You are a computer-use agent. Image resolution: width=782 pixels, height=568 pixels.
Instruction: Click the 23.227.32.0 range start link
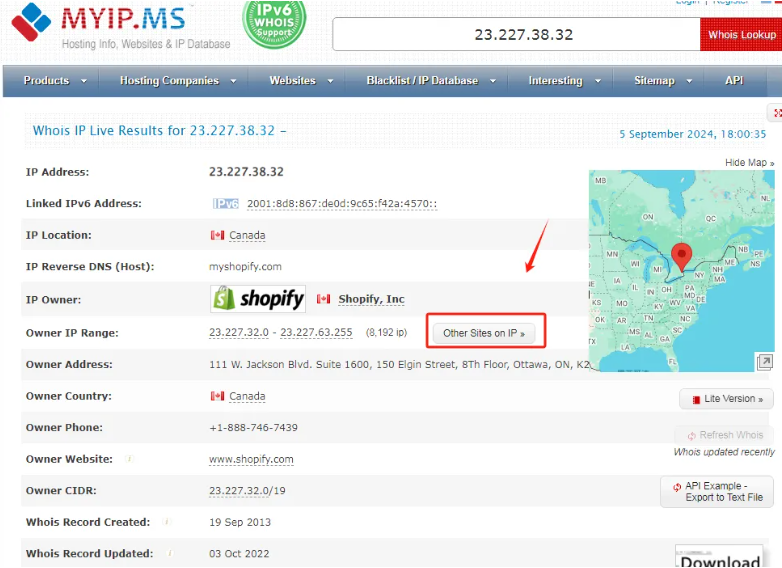tap(238, 333)
